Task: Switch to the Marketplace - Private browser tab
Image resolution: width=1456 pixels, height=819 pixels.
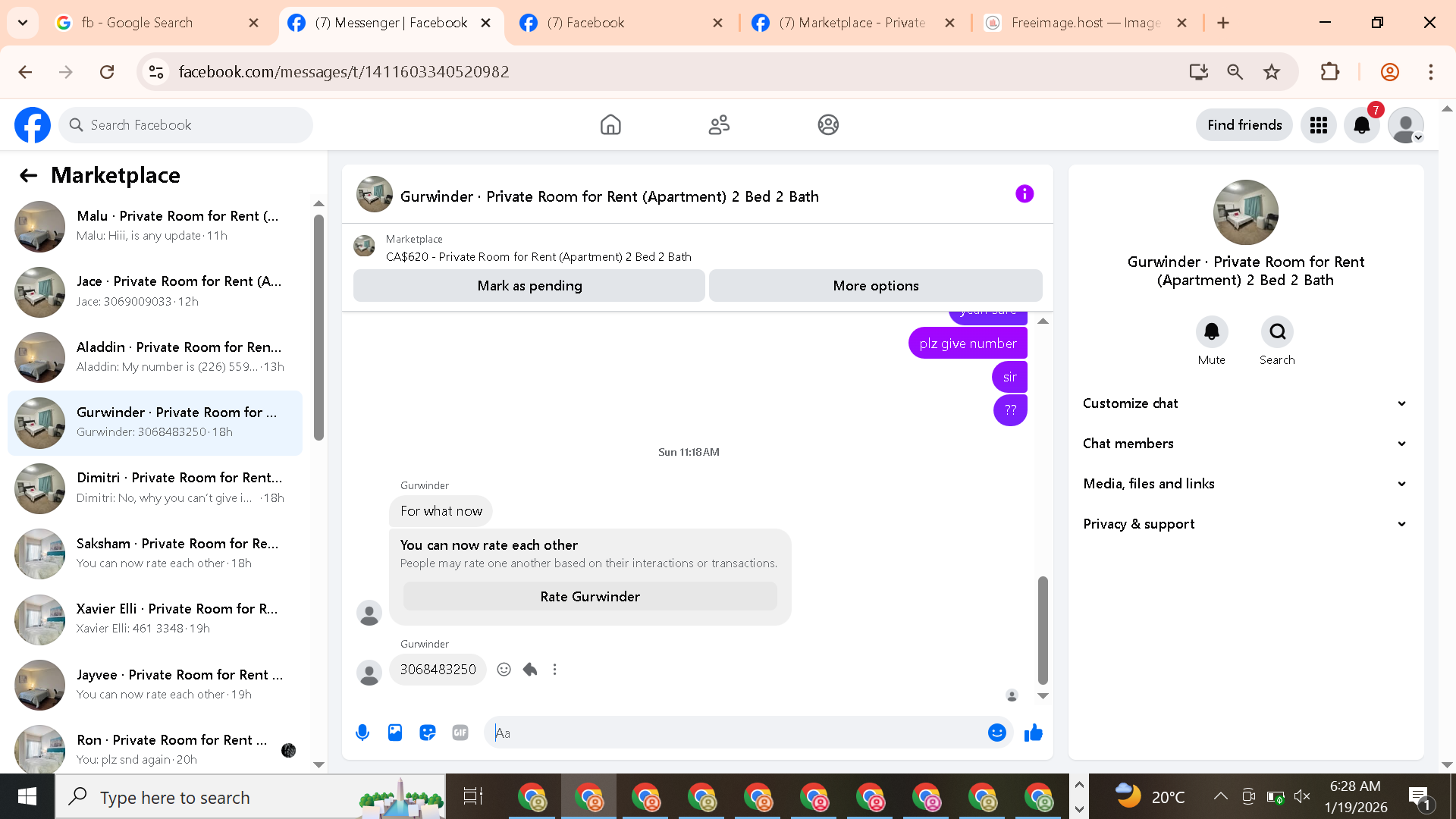Action: (x=852, y=23)
